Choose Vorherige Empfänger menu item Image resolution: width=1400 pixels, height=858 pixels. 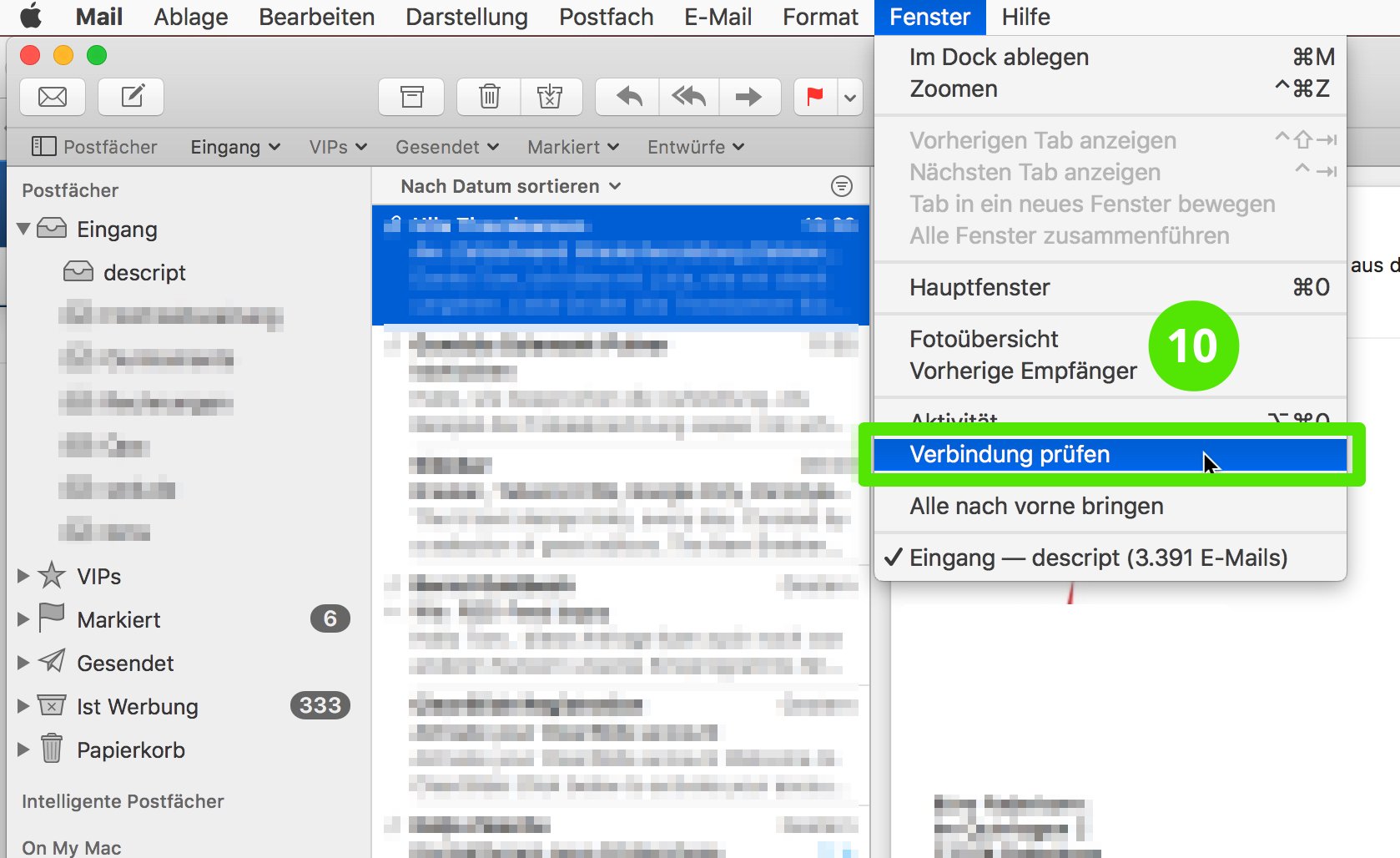tap(1110, 371)
